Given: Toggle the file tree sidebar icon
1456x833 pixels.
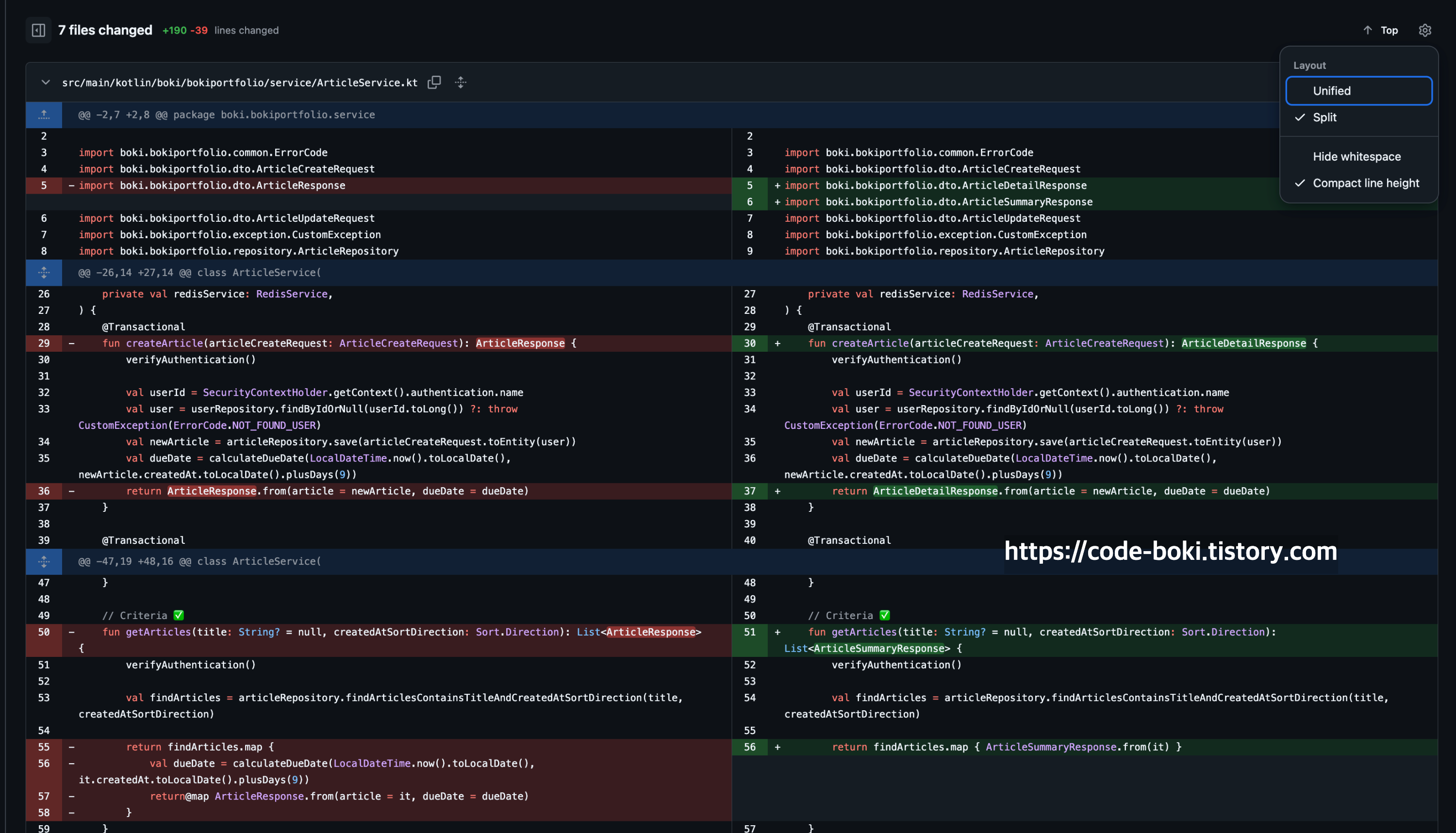Looking at the screenshot, I should 38,31.
